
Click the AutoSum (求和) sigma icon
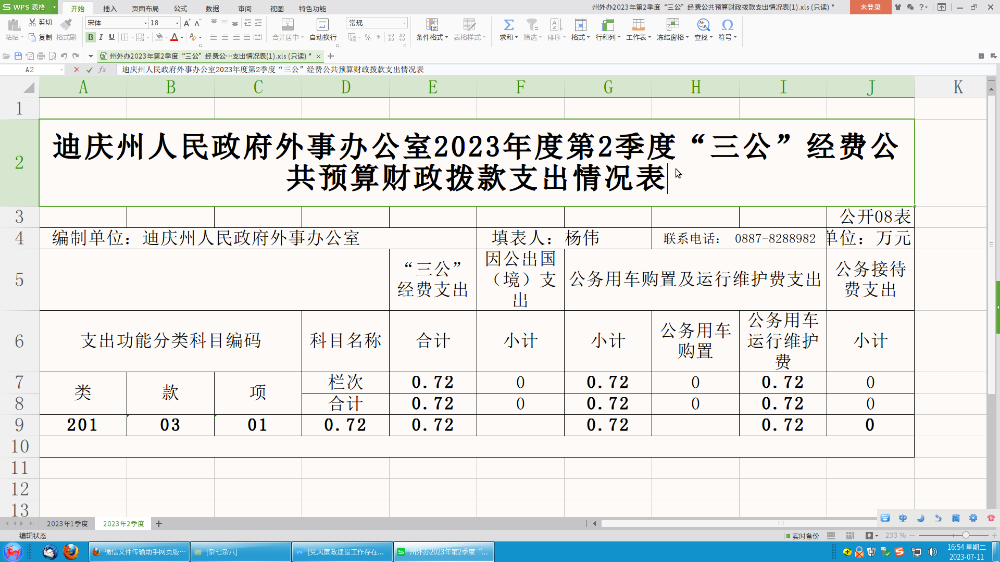pyautogui.click(x=507, y=24)
